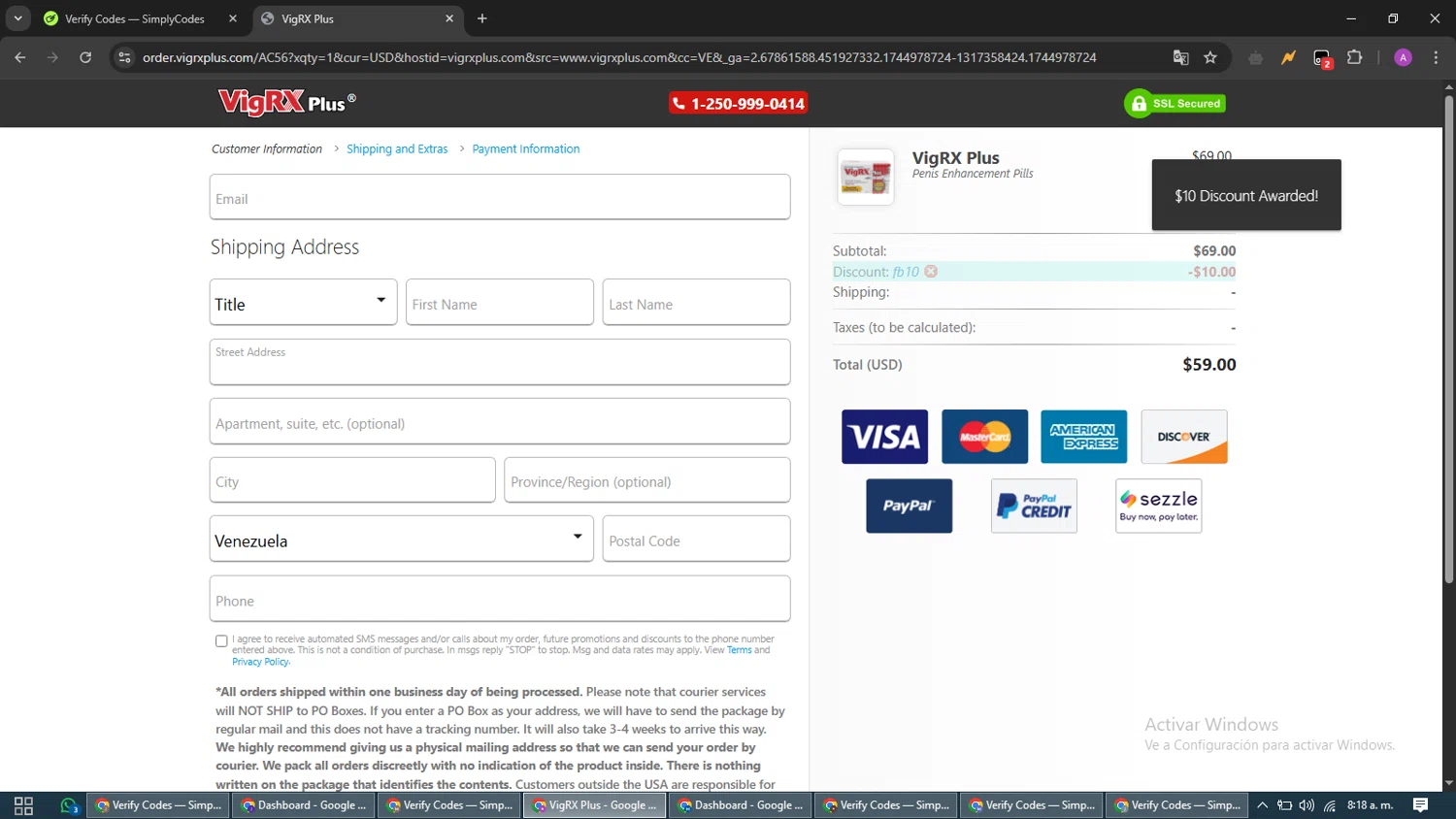Go back with the browser back arrow

tap(20, 57)
